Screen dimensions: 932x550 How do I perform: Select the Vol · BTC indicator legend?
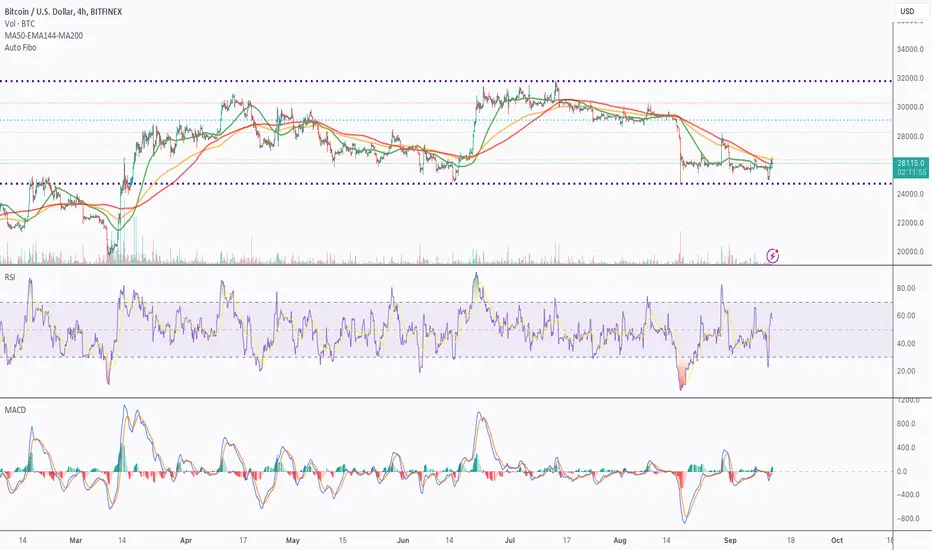20,24
